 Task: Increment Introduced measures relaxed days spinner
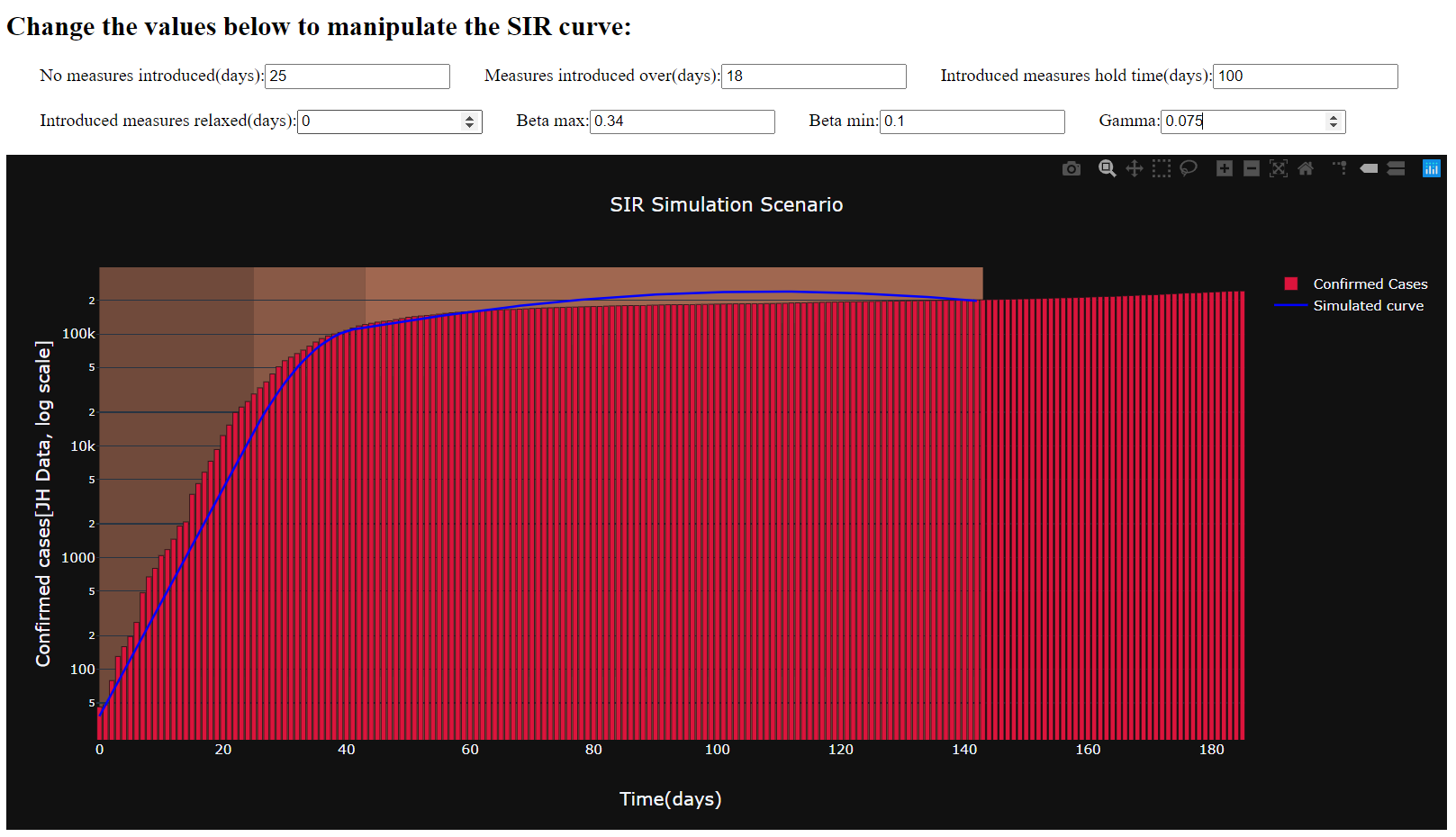[469, 117]
